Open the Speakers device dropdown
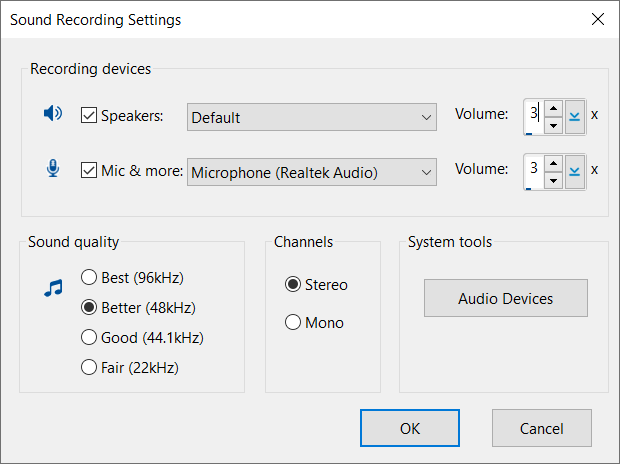The height and width of the screenshot is (464, 620). [x=312, y=117]
